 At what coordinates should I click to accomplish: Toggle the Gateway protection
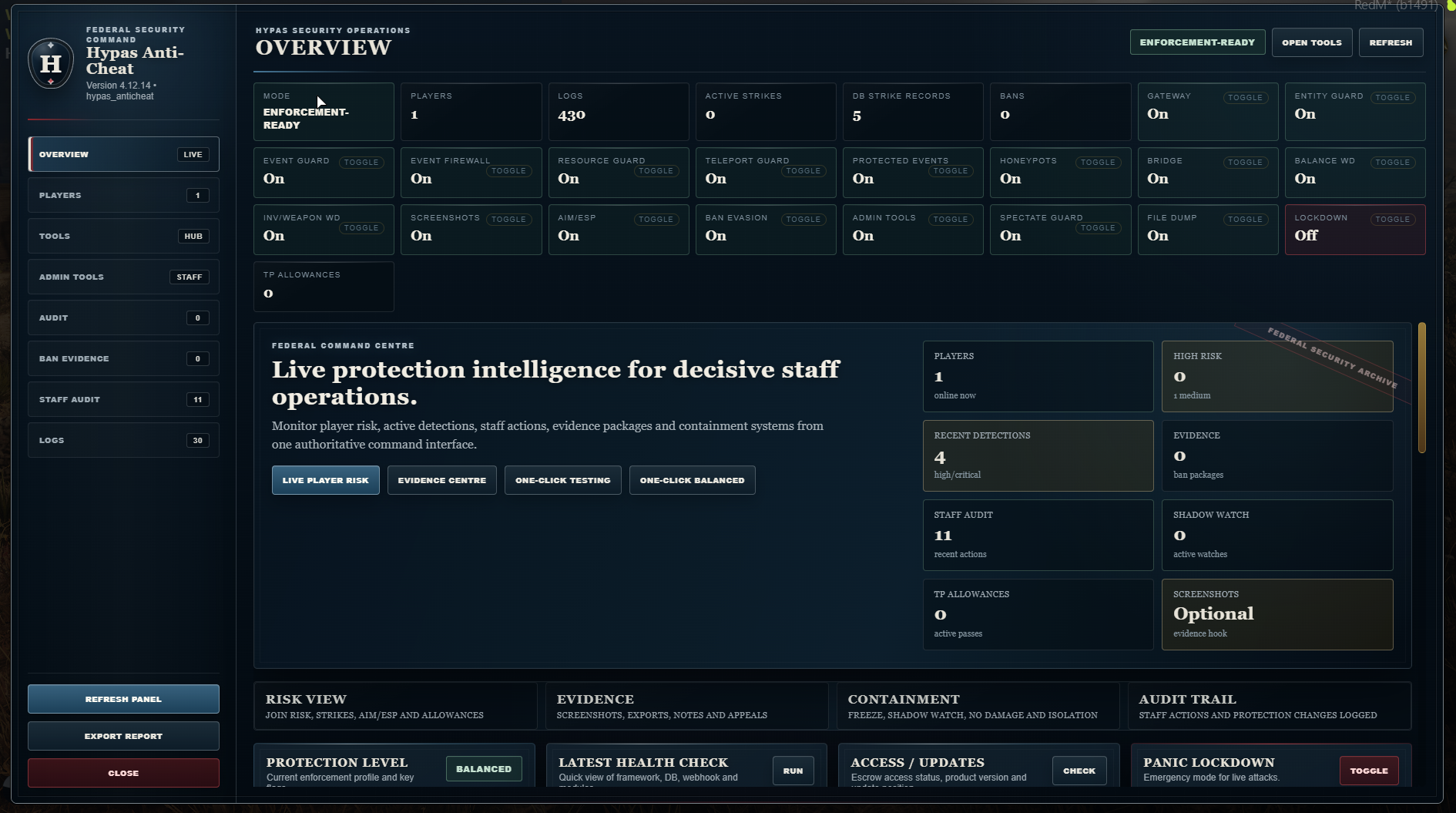coord(1245,98)
